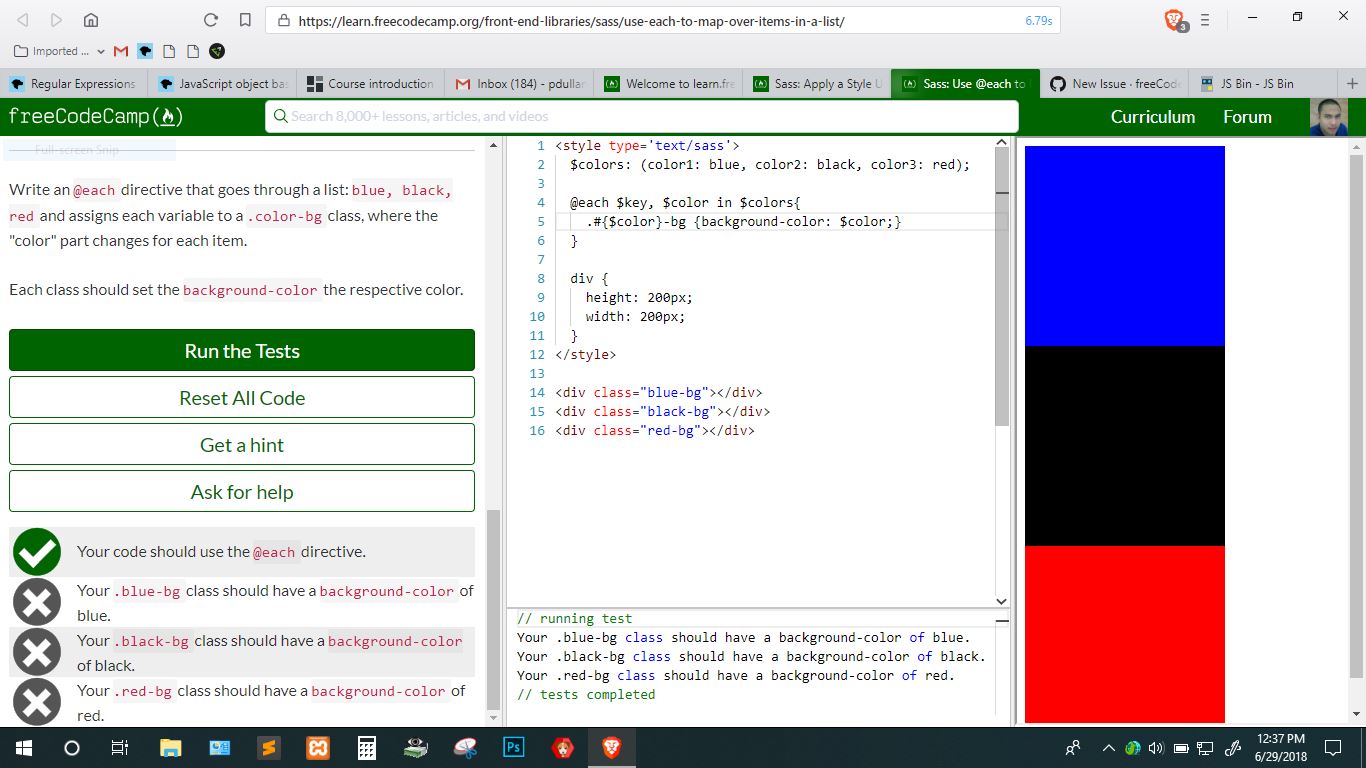Open the Snipping Tool taskbar icon

point(465,747)
